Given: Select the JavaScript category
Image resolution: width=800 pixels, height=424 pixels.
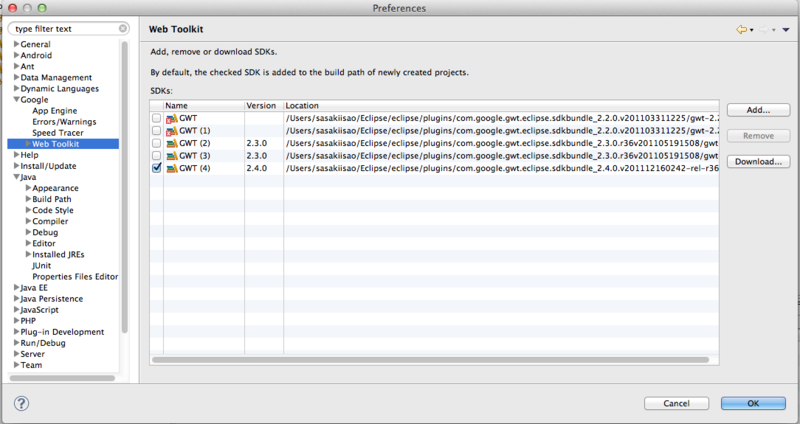Looking at the screenshot, I should tap(39, 310).
